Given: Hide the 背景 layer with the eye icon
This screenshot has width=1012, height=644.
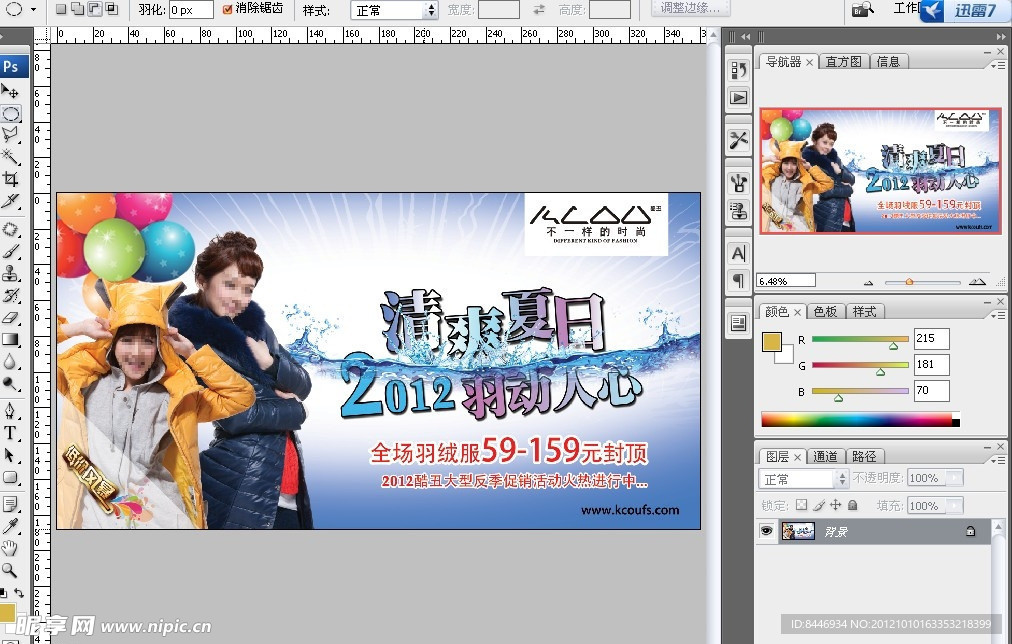Looking at the screenshot, I should tap(766, 530).
